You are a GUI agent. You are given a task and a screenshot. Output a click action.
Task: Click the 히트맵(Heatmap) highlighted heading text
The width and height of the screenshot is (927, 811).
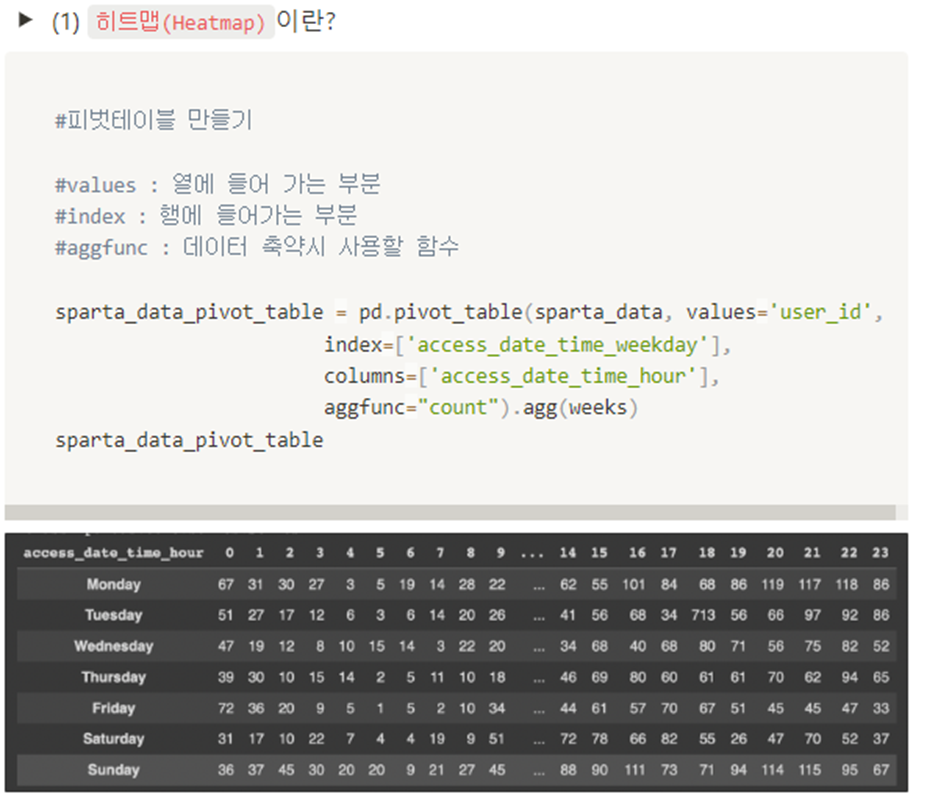(x=180, y=22)
